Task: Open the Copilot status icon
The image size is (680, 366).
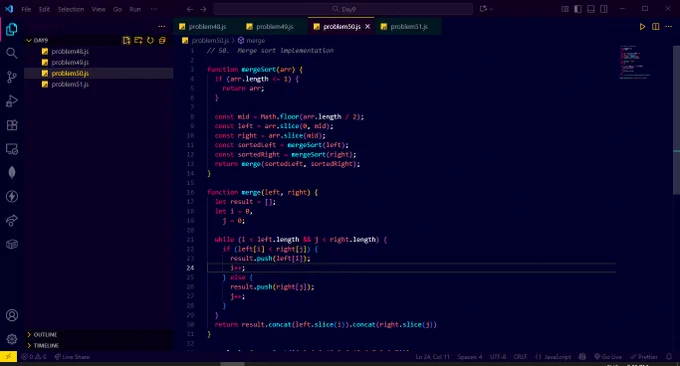Action: tap(582, 357)
